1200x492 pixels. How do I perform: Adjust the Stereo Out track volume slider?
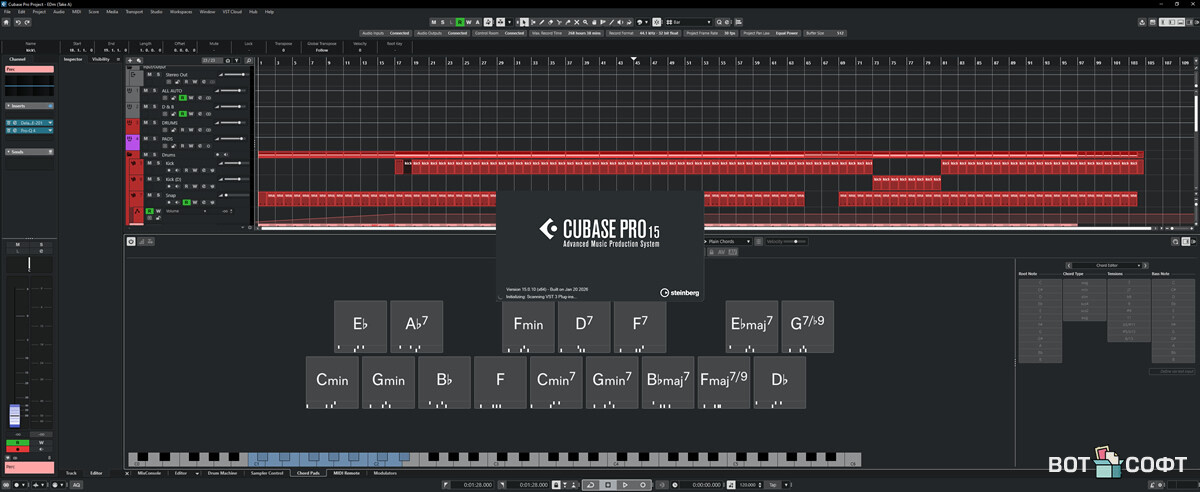pos(235,75)
